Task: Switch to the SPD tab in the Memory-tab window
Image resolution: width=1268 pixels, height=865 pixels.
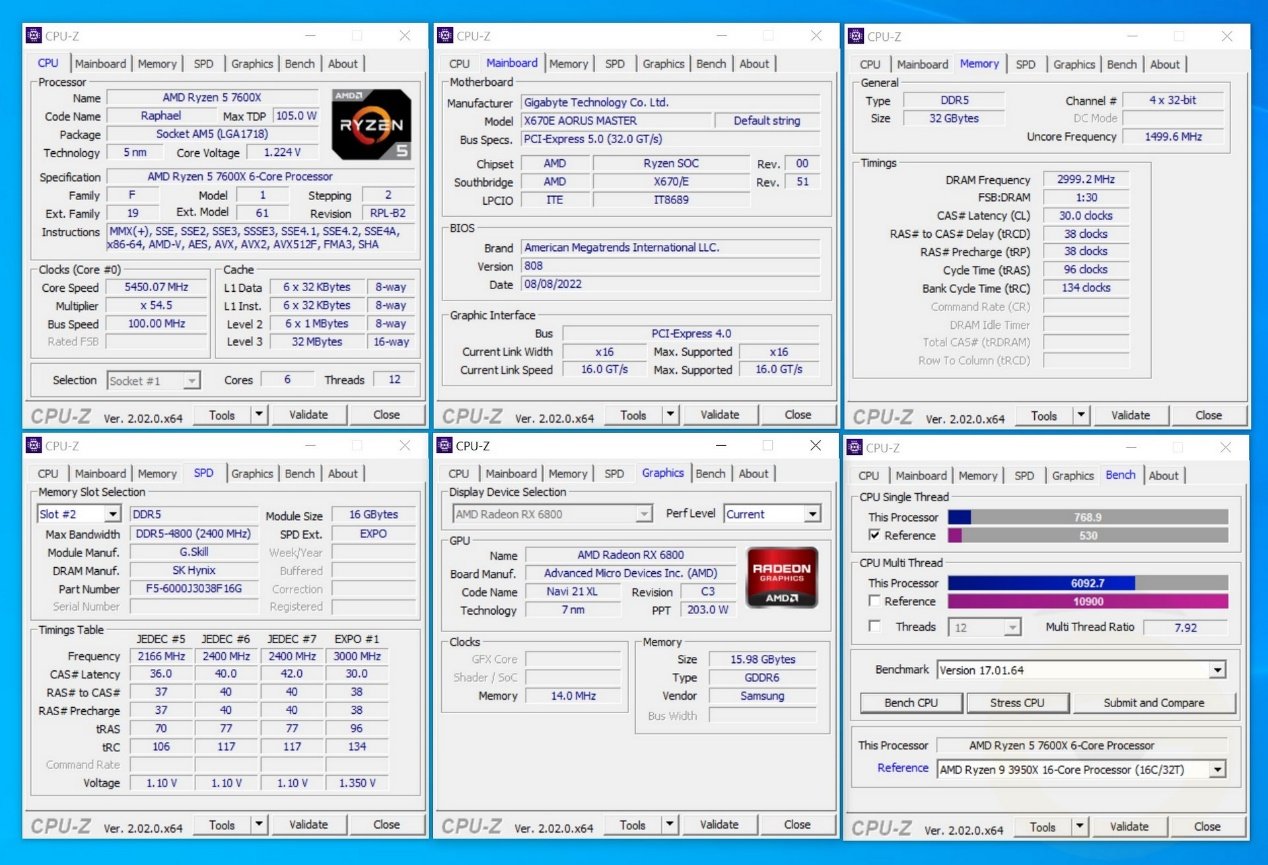Action: click(1026, 64)
